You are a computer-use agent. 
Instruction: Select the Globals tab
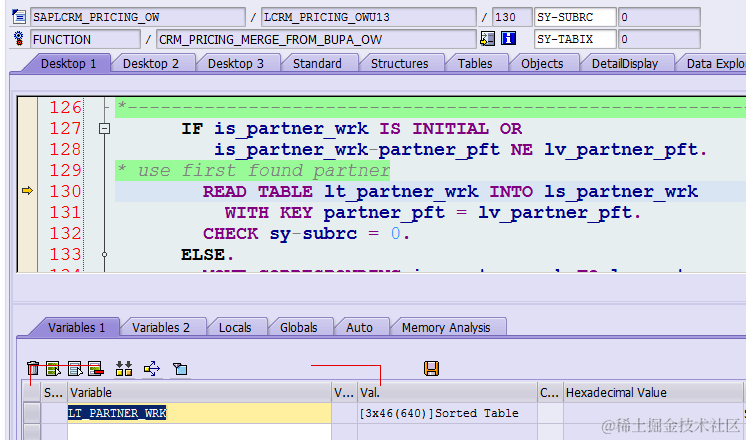pos(298,327)
